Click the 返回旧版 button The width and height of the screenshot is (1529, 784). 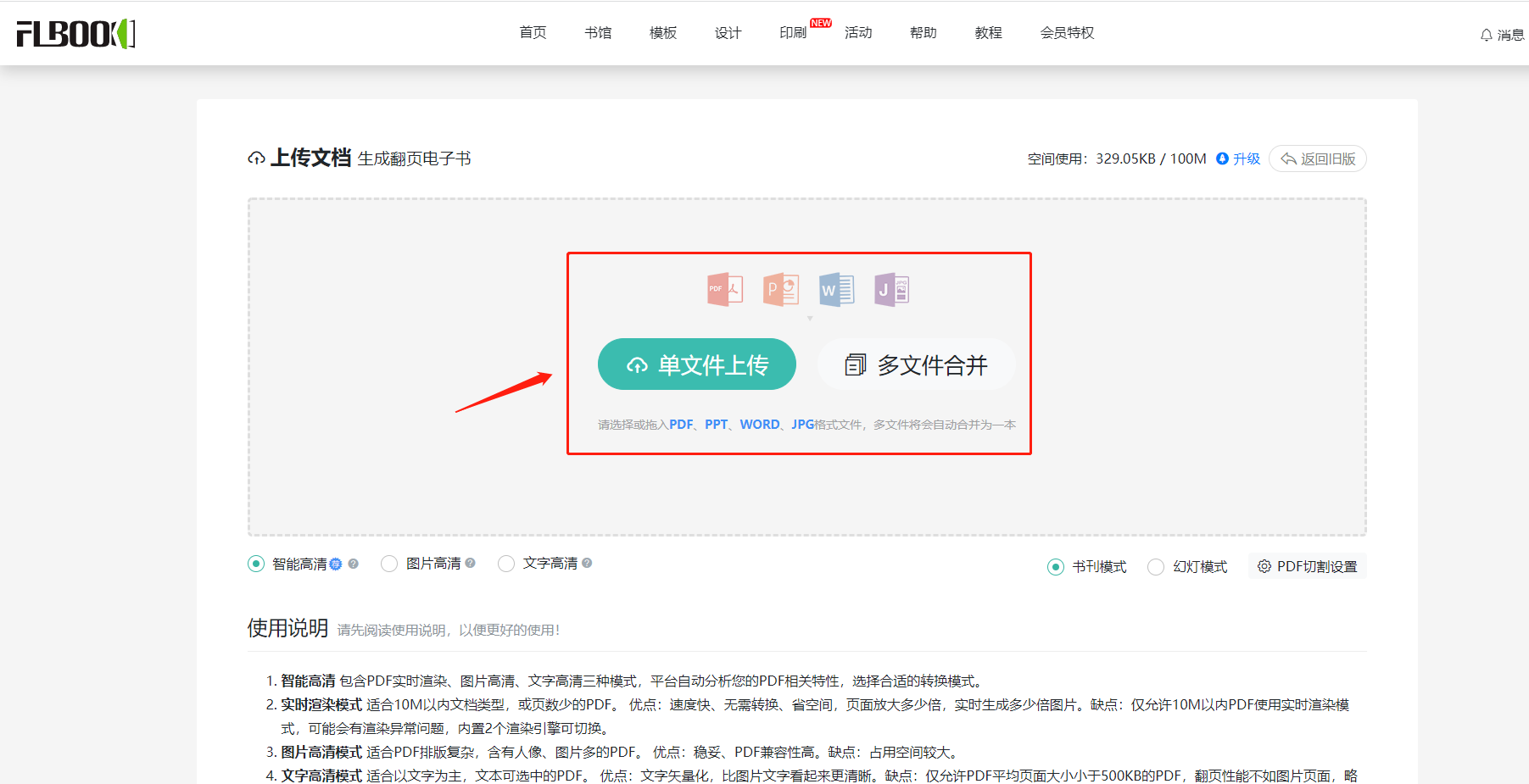coord(1318,158)
